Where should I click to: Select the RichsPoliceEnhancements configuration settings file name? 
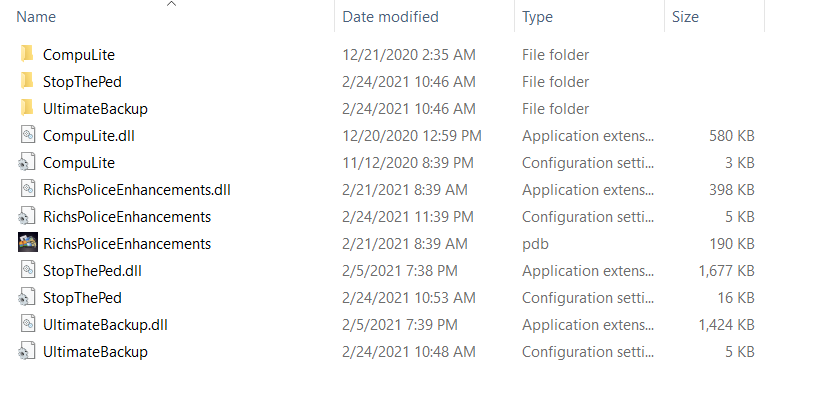126,216
